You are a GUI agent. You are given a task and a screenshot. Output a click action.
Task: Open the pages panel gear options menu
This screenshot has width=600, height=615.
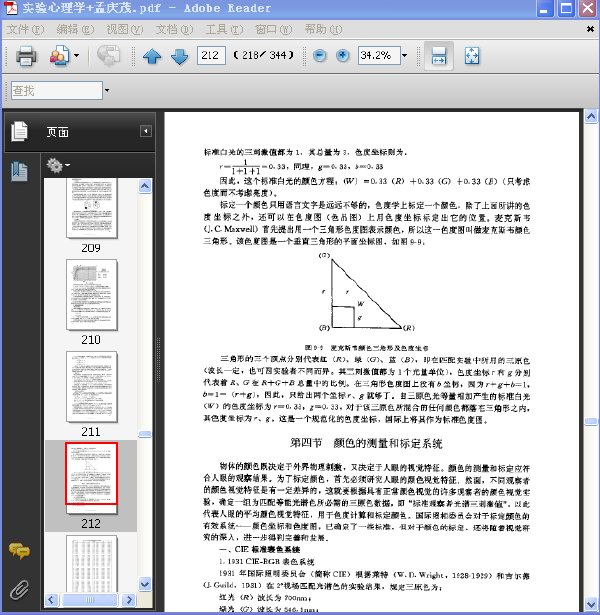click(x=58, y=165)
